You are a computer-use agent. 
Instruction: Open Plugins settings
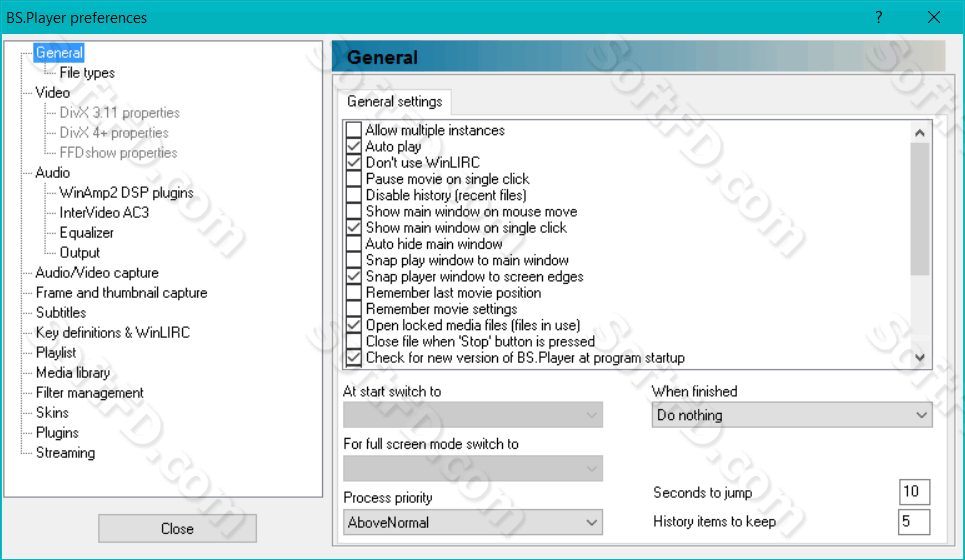tap(57, 433)
